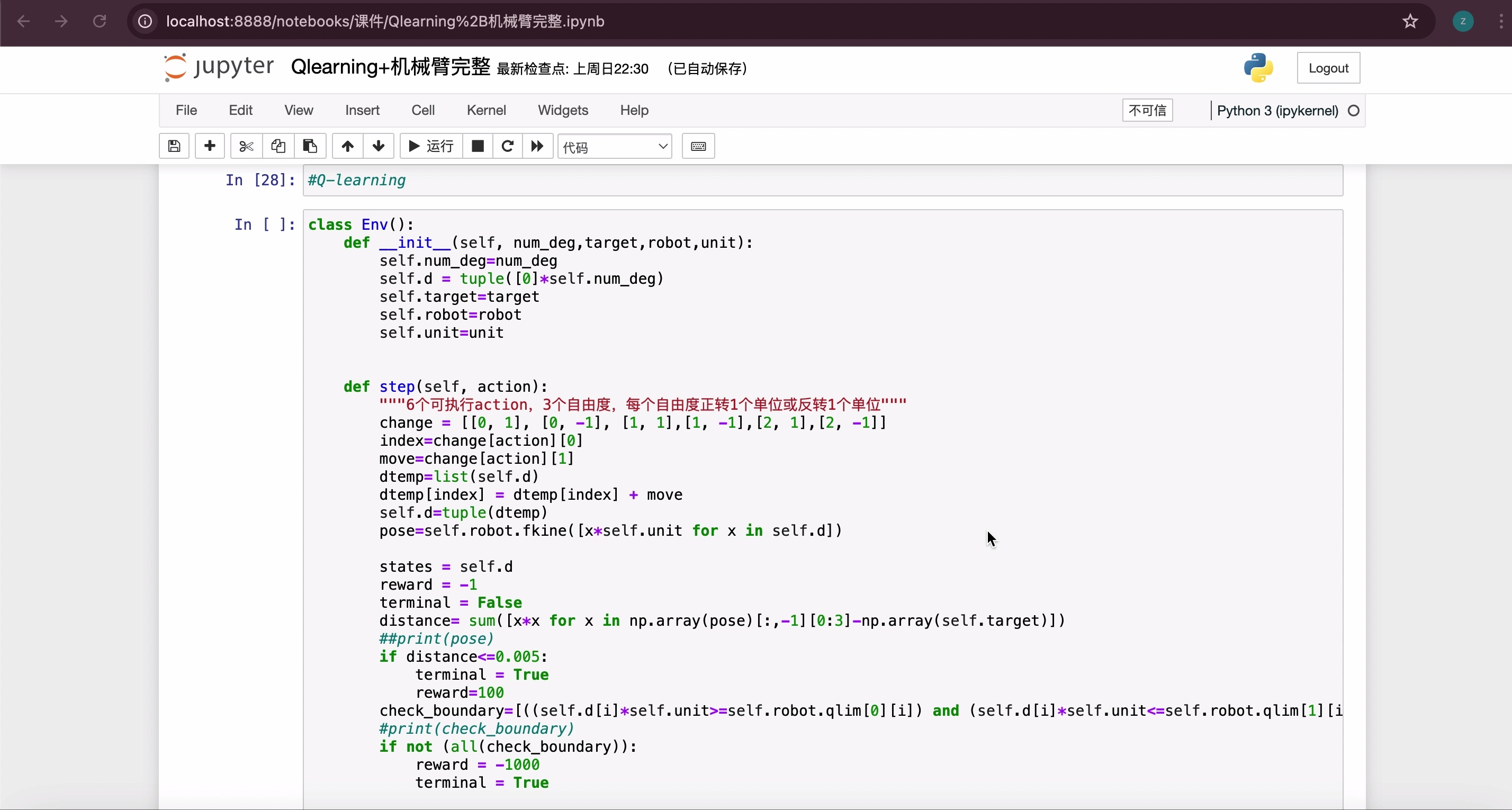Viewport: 1512px width, 810px height.
Task: Open the command palette keyboard icon
Action: [x=698, y=146]
